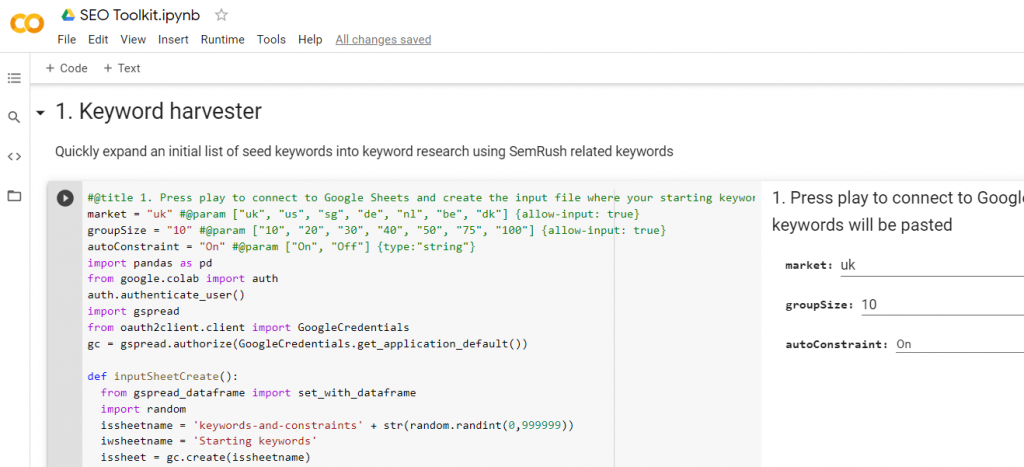
Task: Click the Google Drive icon beside notebook title
Action: click(68, 14)
